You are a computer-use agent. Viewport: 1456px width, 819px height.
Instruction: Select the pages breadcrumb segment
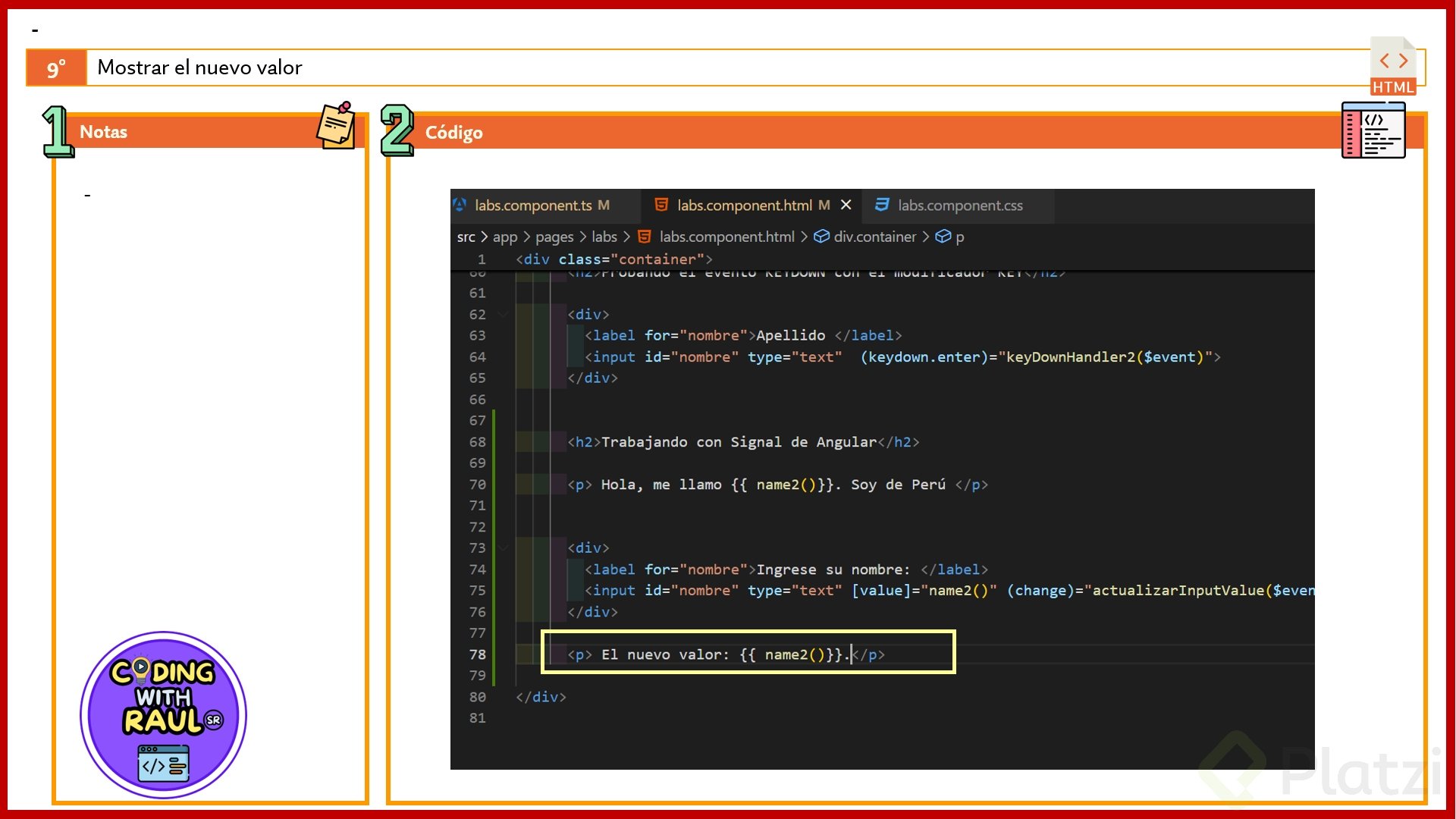554,237
